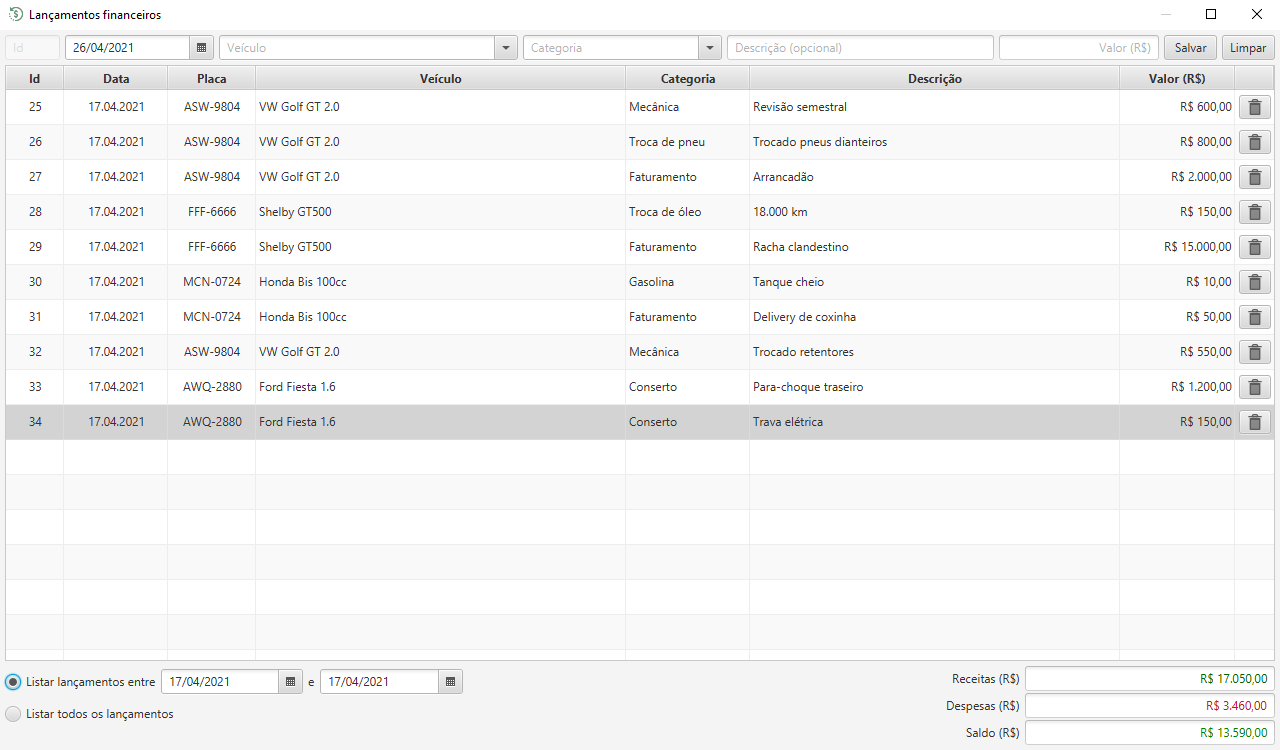The image size is (1280, 750).
Task: Select 'Listar todos os lançamentos'
Action: (12, 713)
